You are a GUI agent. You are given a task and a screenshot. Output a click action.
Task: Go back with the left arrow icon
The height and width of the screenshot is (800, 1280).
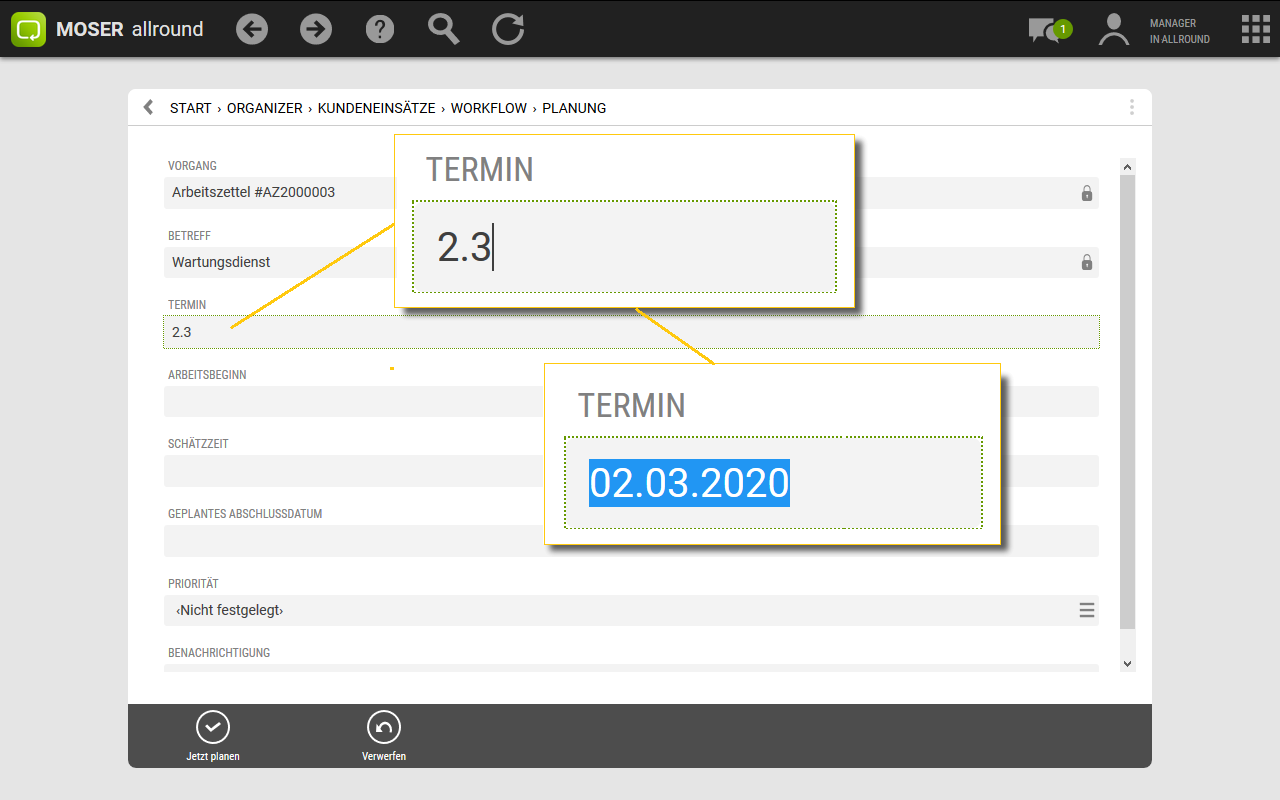click(x=252, y=29)
